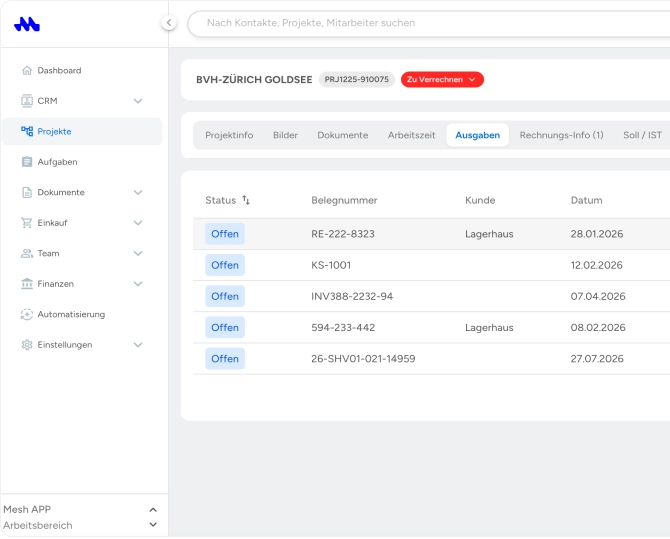Expand the Einstellungen section chevron
The image size is (670, 539).
(x=138, y=345)
